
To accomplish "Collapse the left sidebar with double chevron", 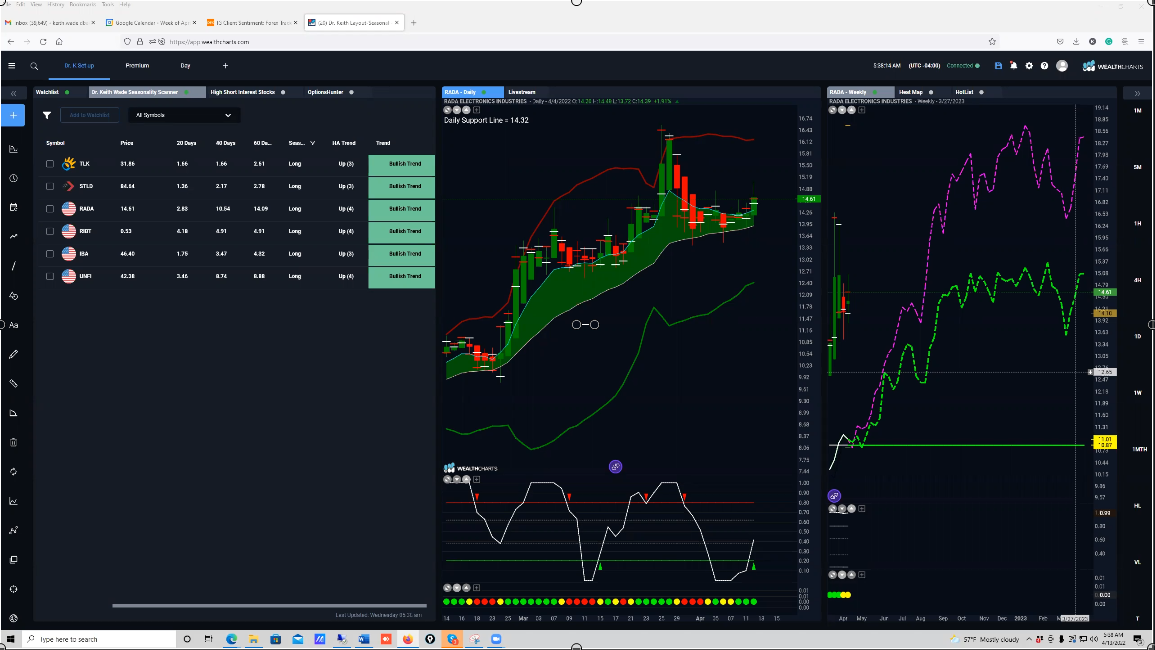I will [13, 93].
